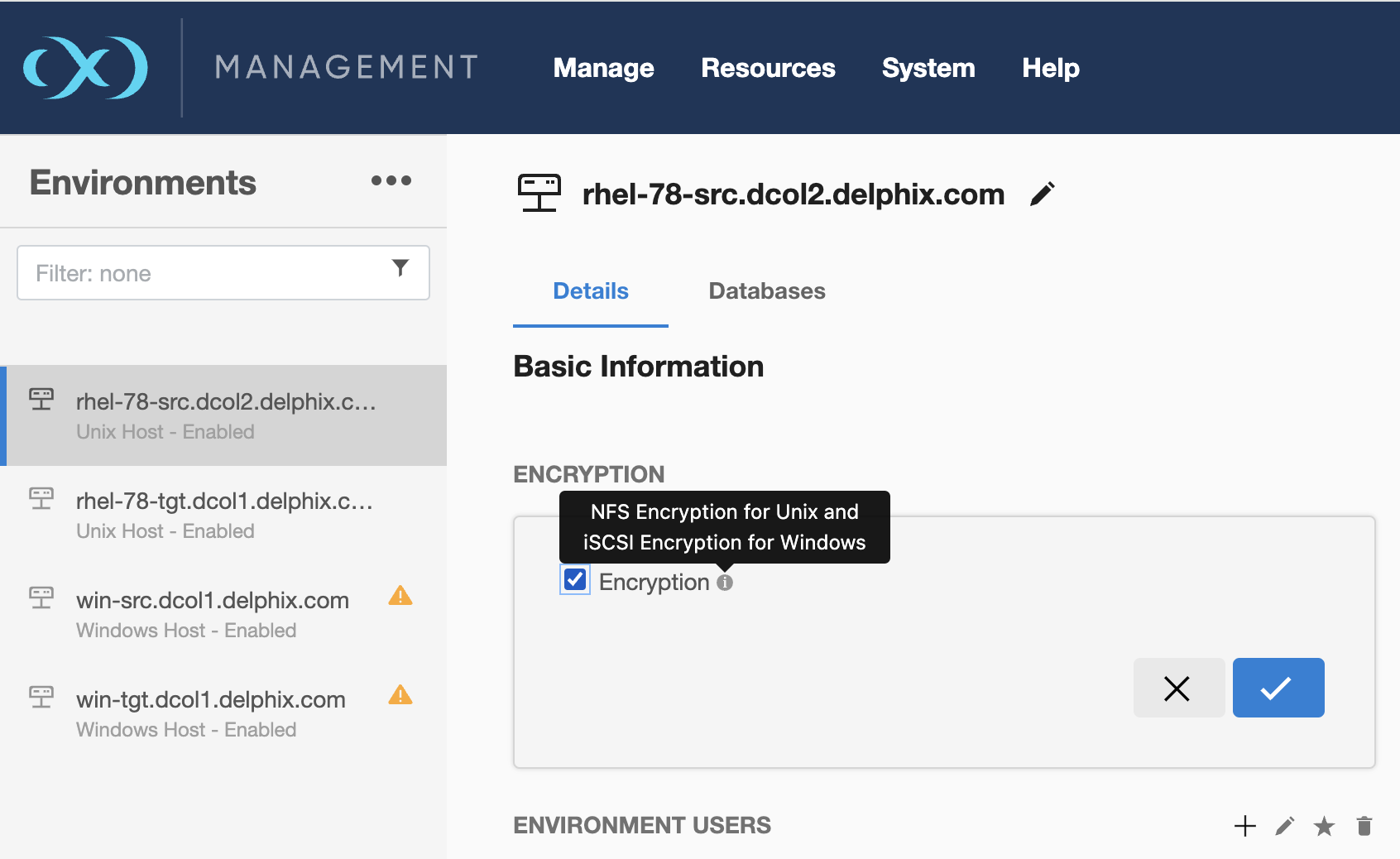Confirm encryption changes with the blue checkmark button
The height and width of the screenshot is (859, 1400).
tap(1278, 688)
